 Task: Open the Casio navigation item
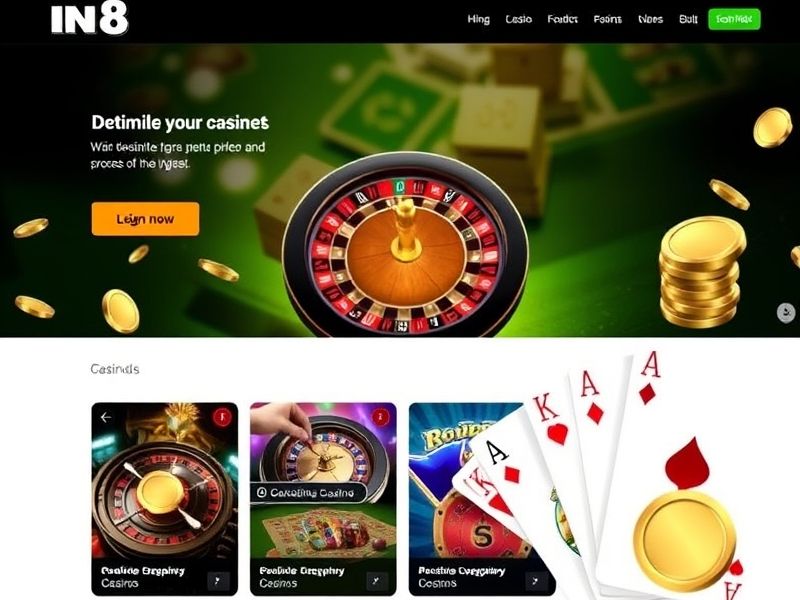coord(518,19)
